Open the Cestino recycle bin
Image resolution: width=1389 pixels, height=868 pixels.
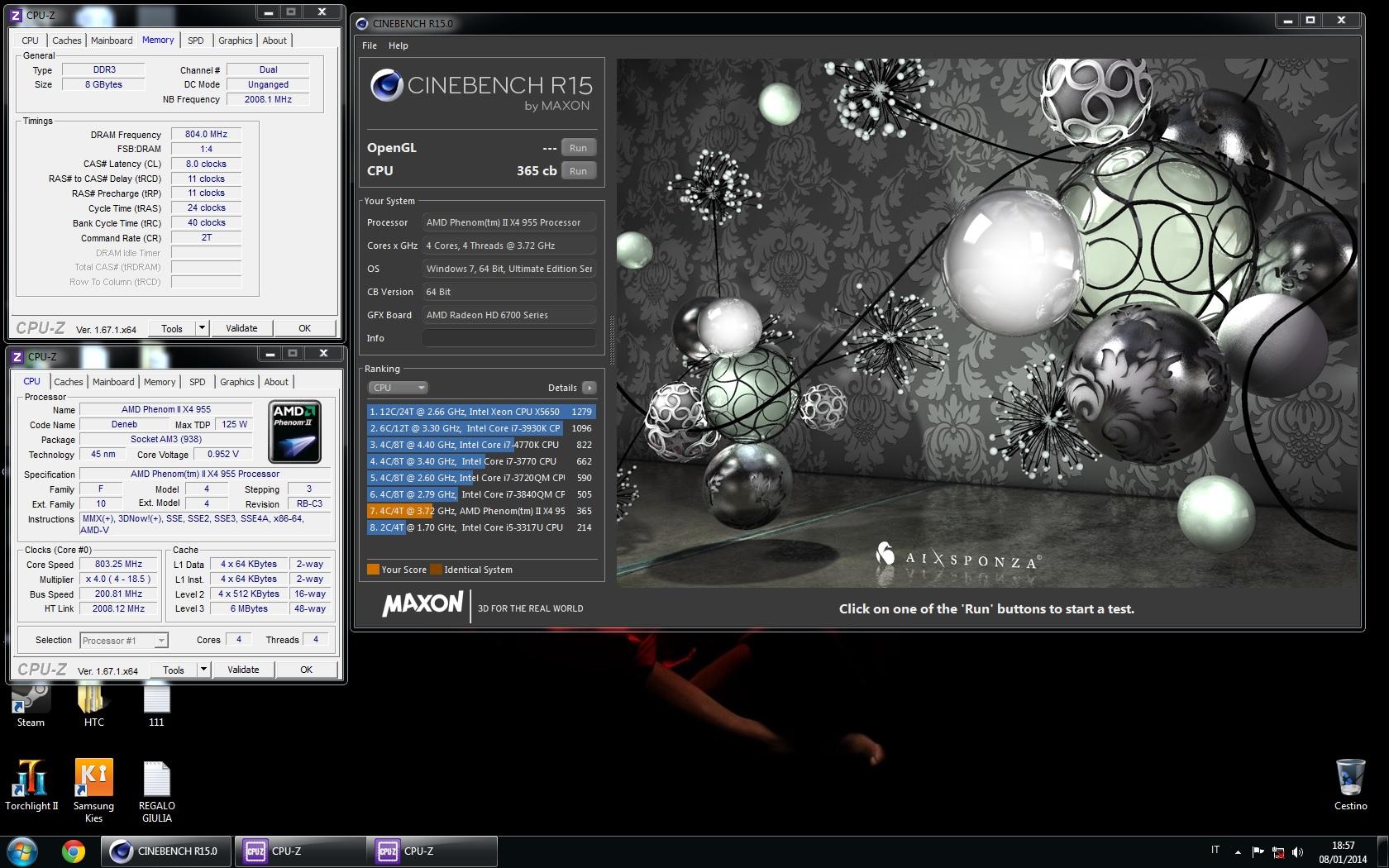pos(1350,784)
